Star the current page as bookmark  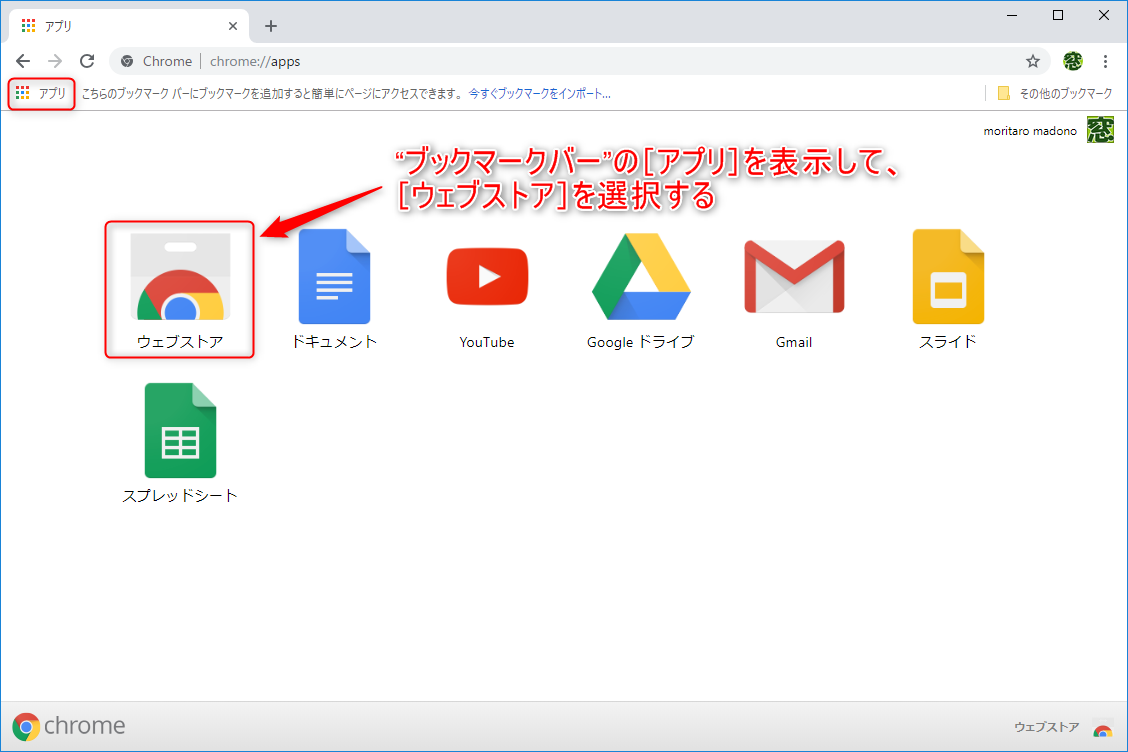pyautogui.click(x=1033, y=61)
